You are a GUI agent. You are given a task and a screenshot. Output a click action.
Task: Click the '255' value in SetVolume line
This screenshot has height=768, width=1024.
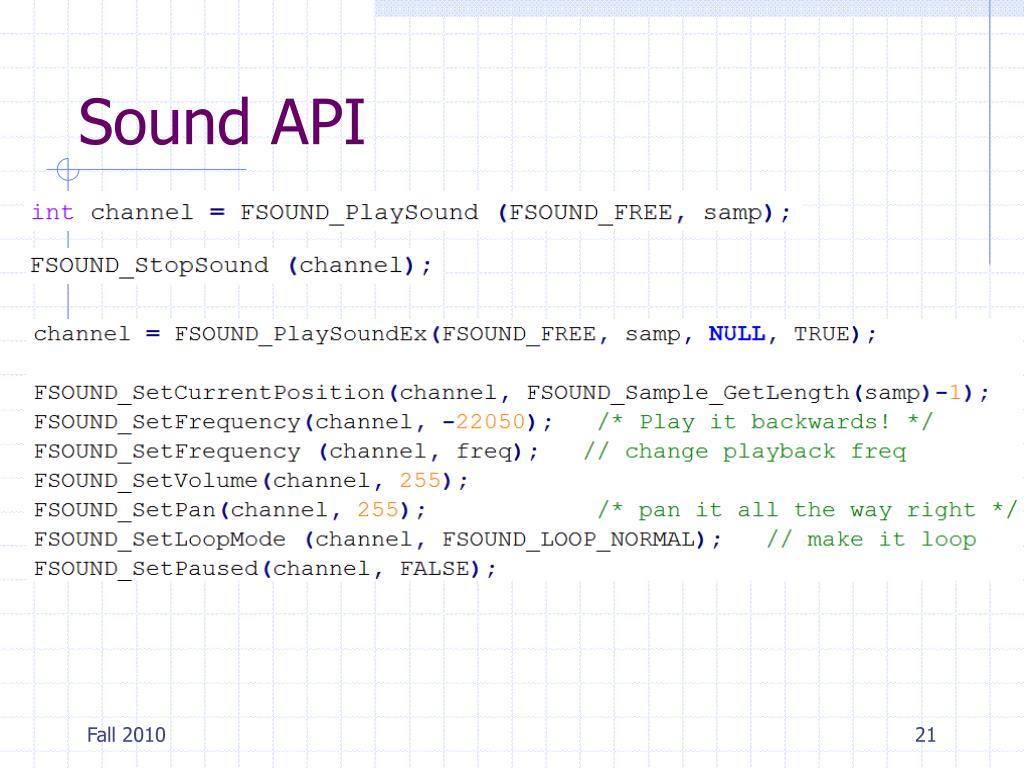[x=420, y=481]
